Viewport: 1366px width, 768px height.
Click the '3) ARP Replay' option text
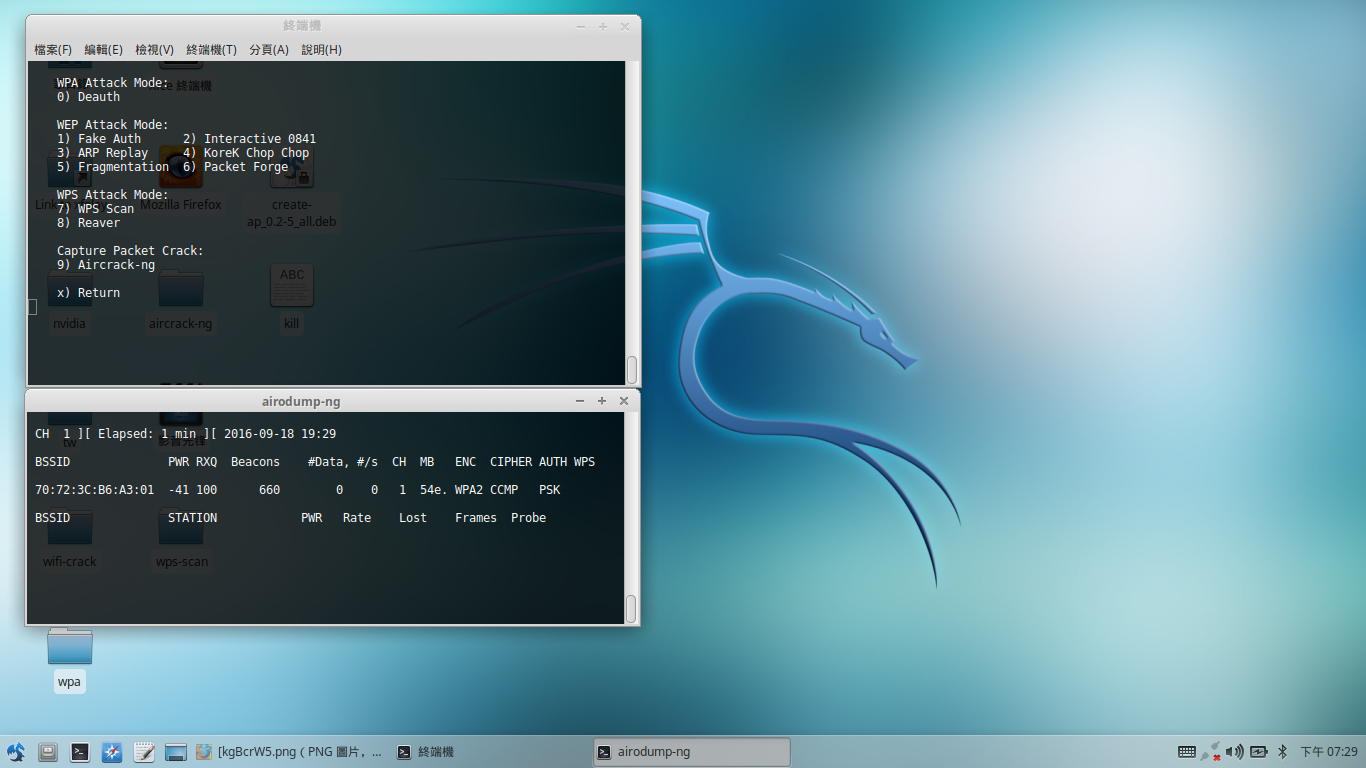(102, 153)
